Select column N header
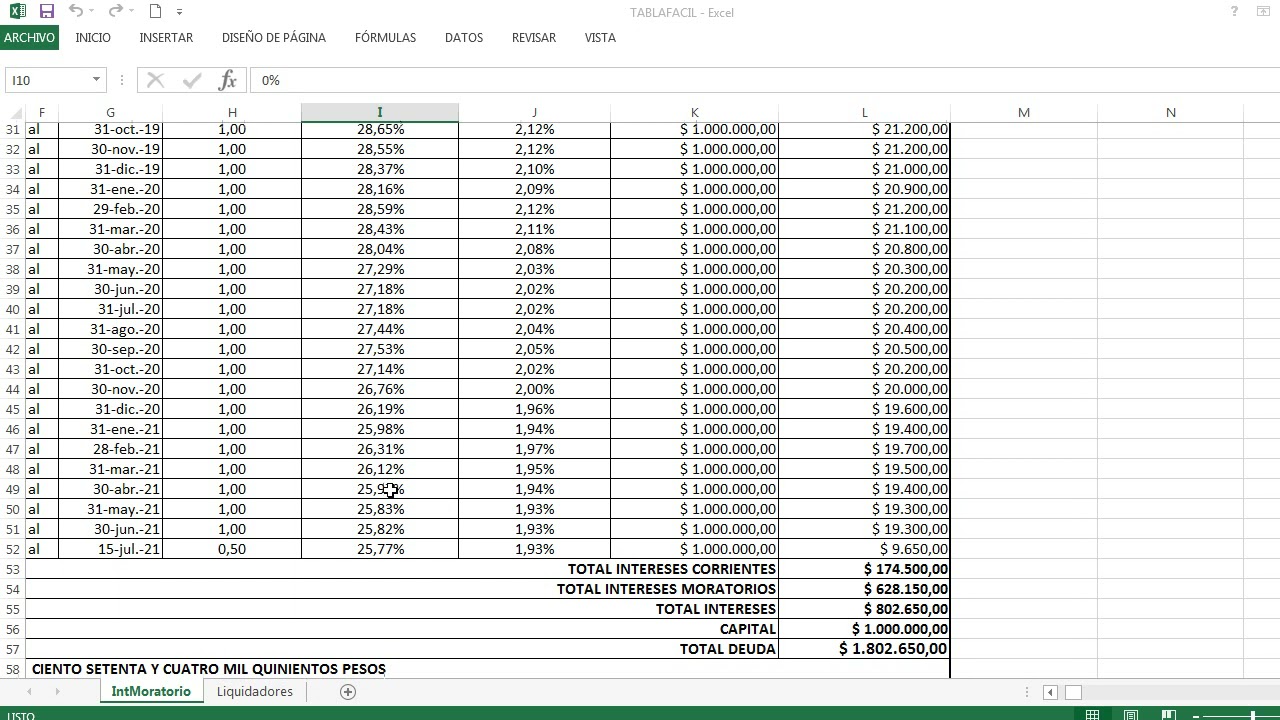The width and height of the screenshot is (1280, 720). (1170, 112)
